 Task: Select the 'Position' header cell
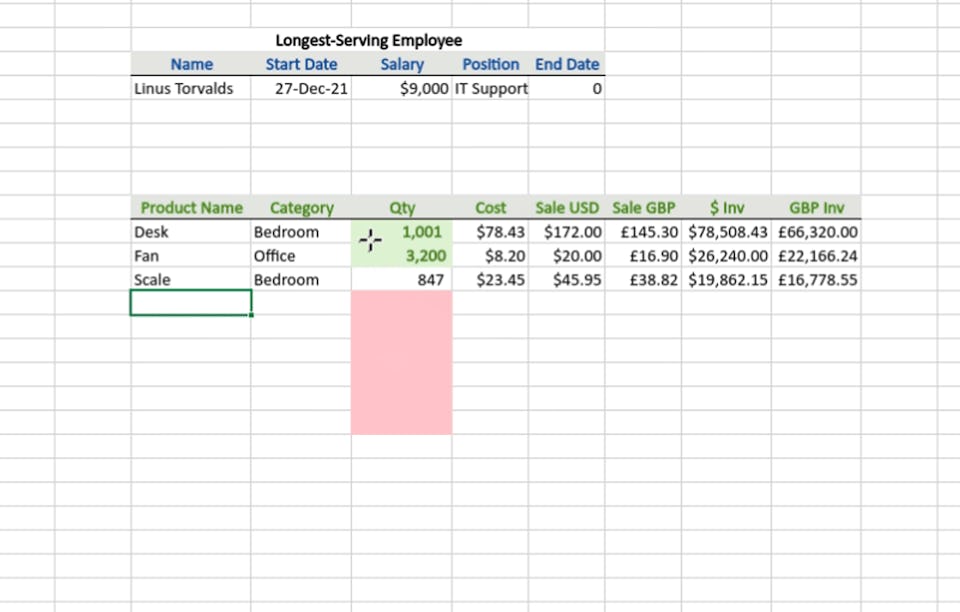[x=490, y=64]
